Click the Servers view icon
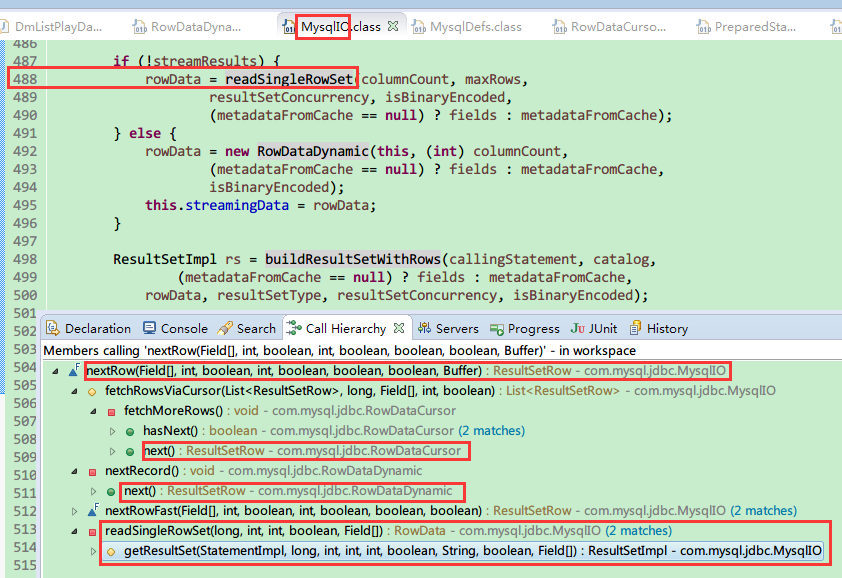This screenshot has height=578, width=842. (x=424, y=328)
